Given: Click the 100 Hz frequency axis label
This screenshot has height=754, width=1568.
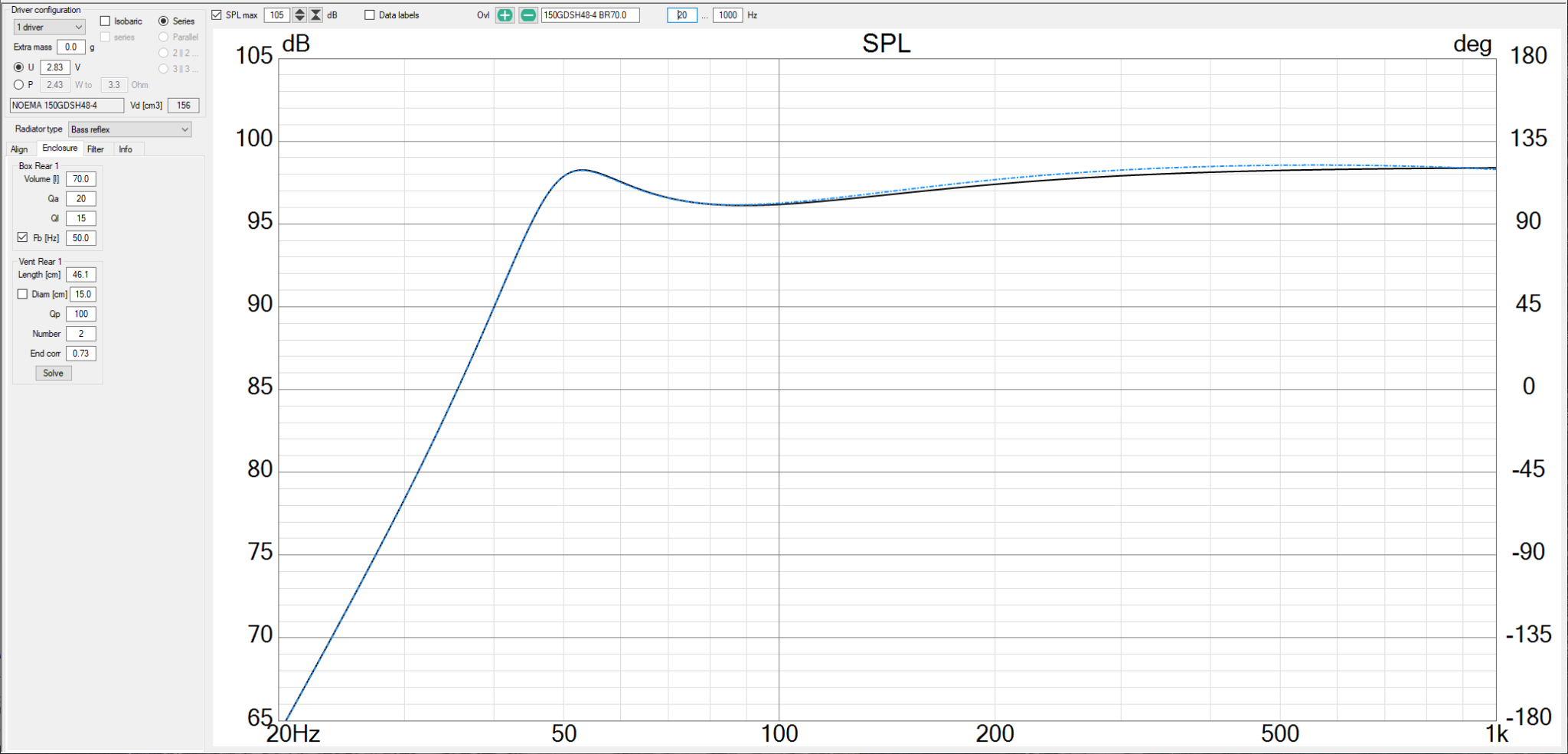Looking at the screenshot, I should click(779, 733).
